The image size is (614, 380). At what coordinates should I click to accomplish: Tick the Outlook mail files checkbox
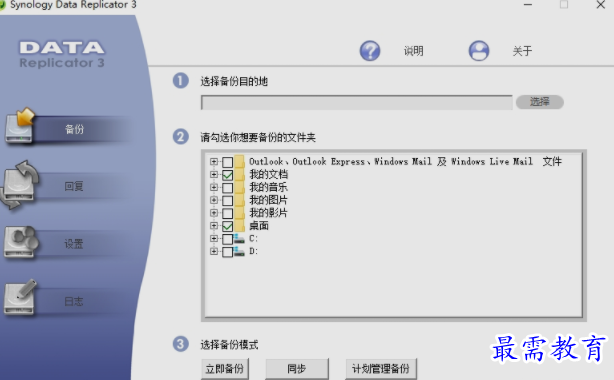coord(228,162)
